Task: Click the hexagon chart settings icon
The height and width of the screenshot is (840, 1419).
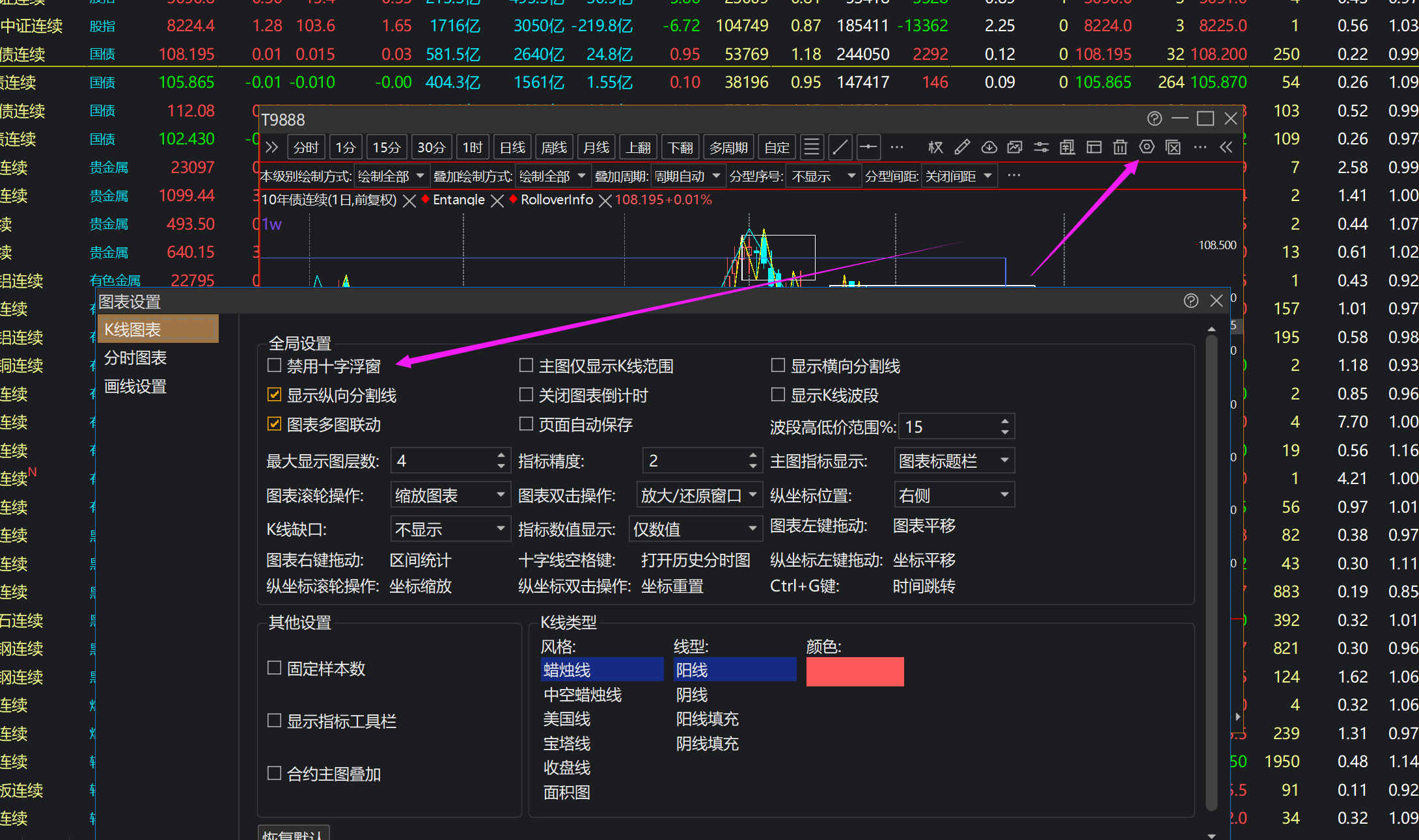Action: click(1146, 148)
